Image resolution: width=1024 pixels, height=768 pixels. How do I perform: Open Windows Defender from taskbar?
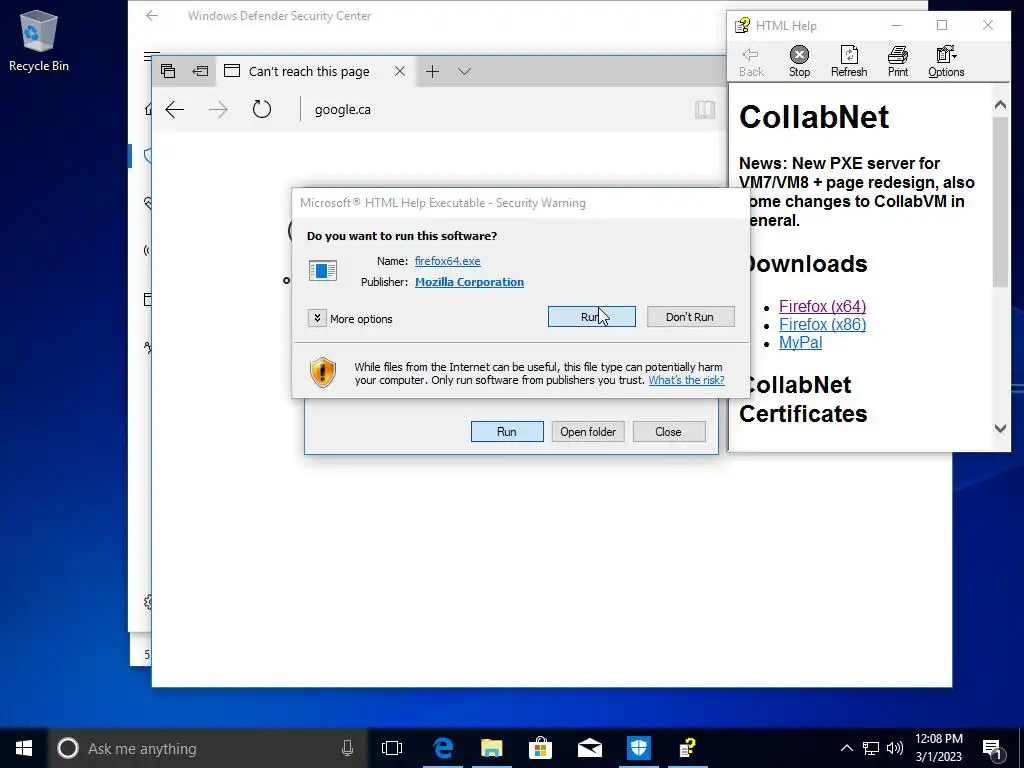point(639,748)
